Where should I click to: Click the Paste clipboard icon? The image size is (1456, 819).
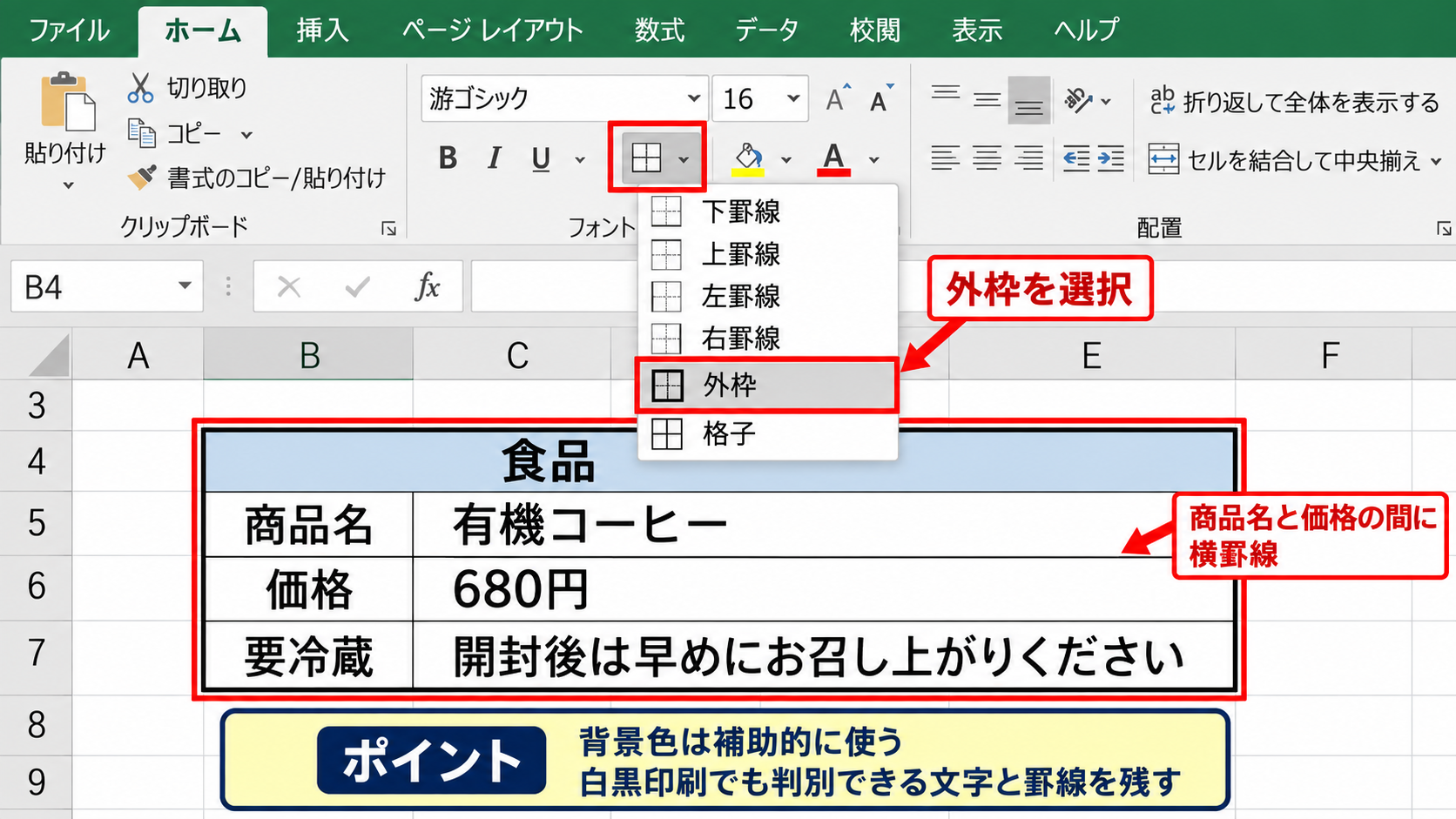pyautogui.click(x=67, y=101)
